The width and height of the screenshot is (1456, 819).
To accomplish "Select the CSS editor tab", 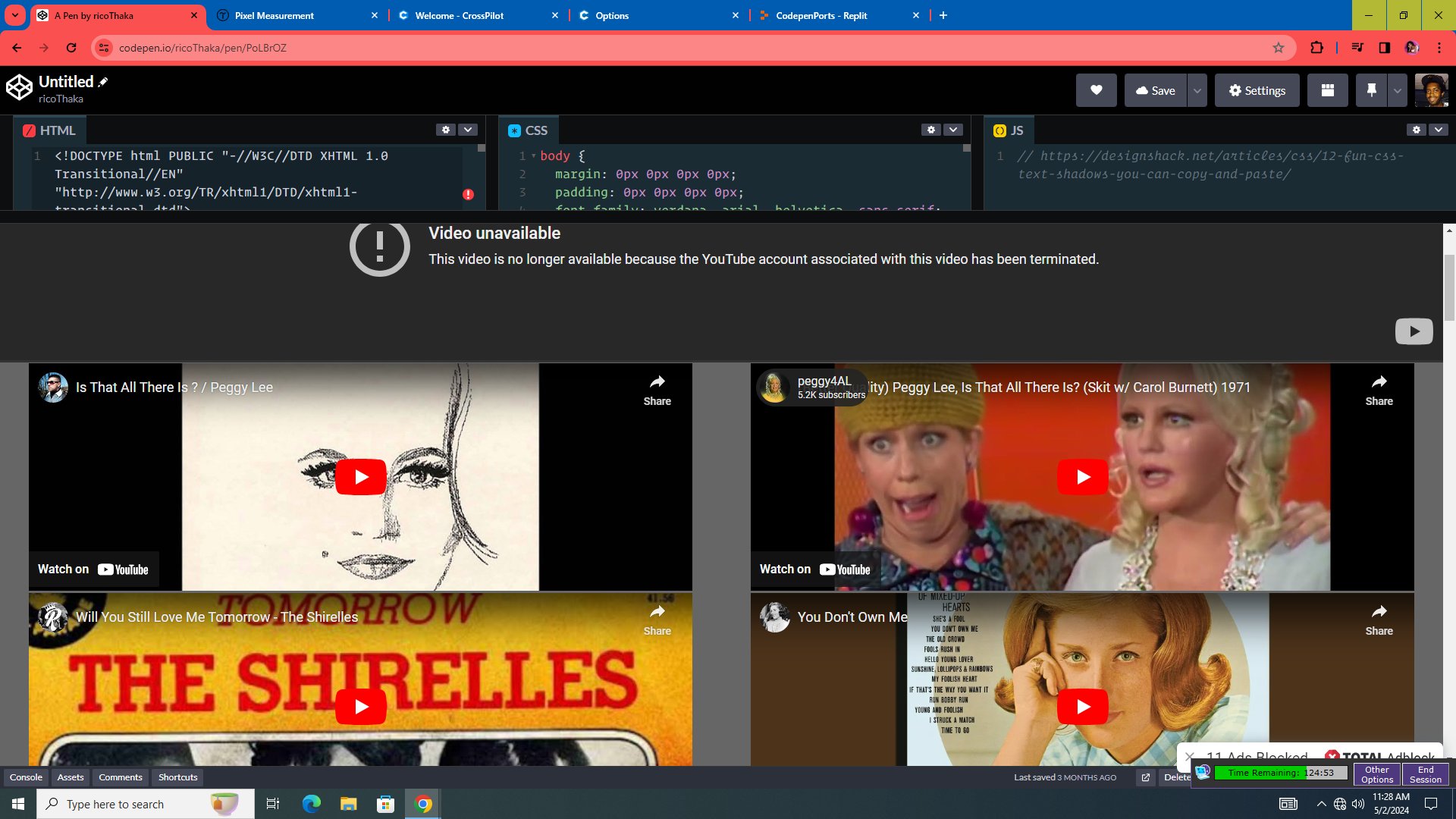I will point(528,130).
